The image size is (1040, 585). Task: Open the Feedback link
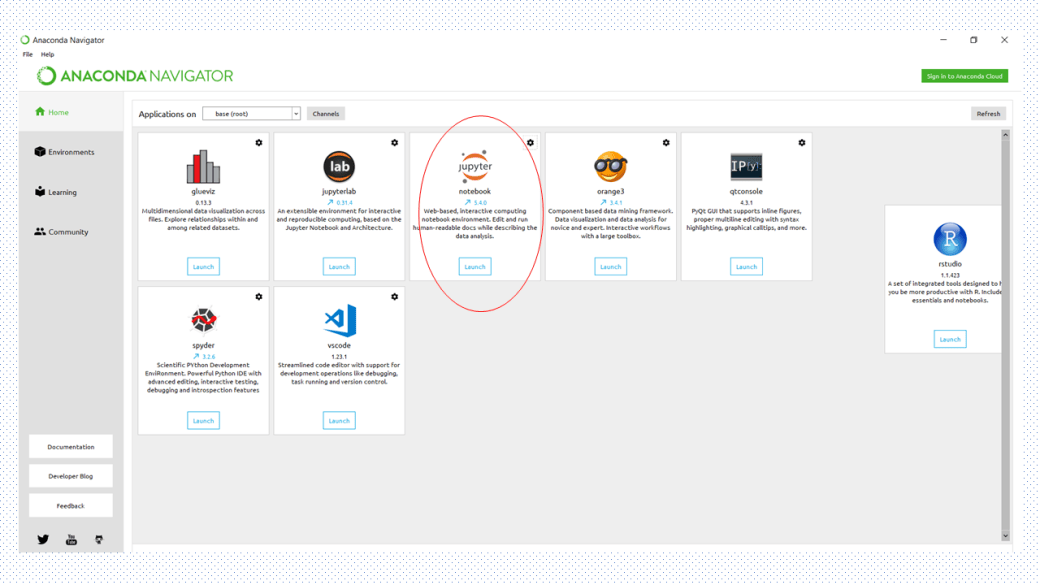pyautogui.click(x=71, y=505)
